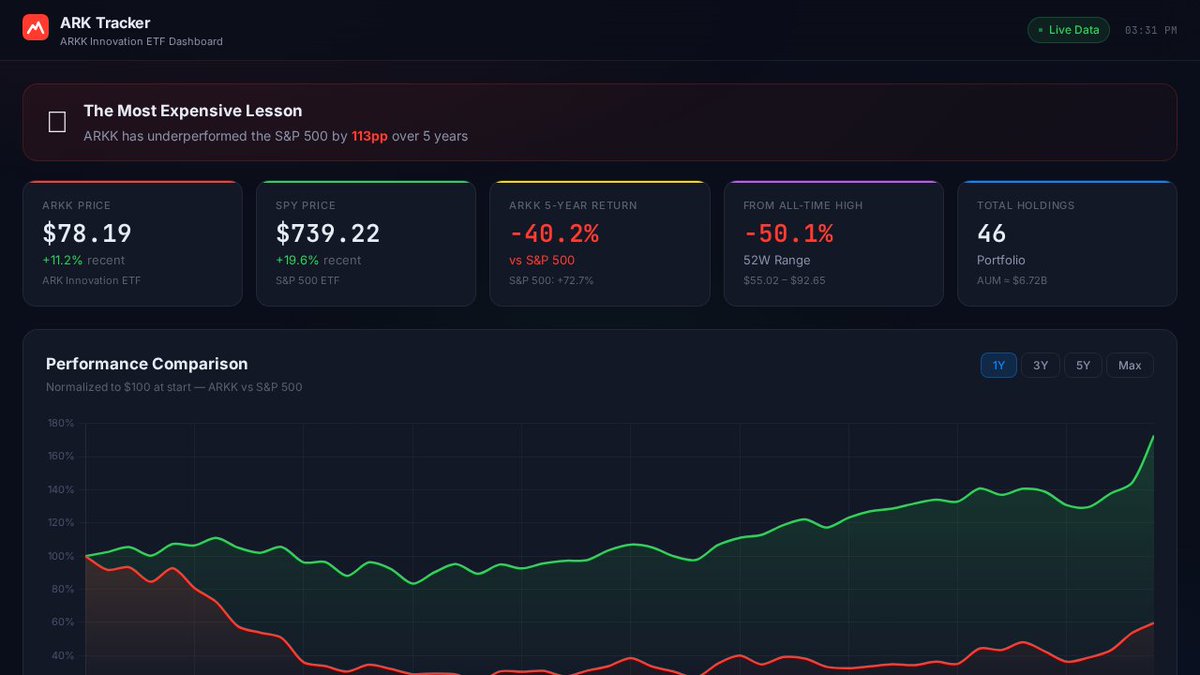Click the ARK Tracker title text

105,22
